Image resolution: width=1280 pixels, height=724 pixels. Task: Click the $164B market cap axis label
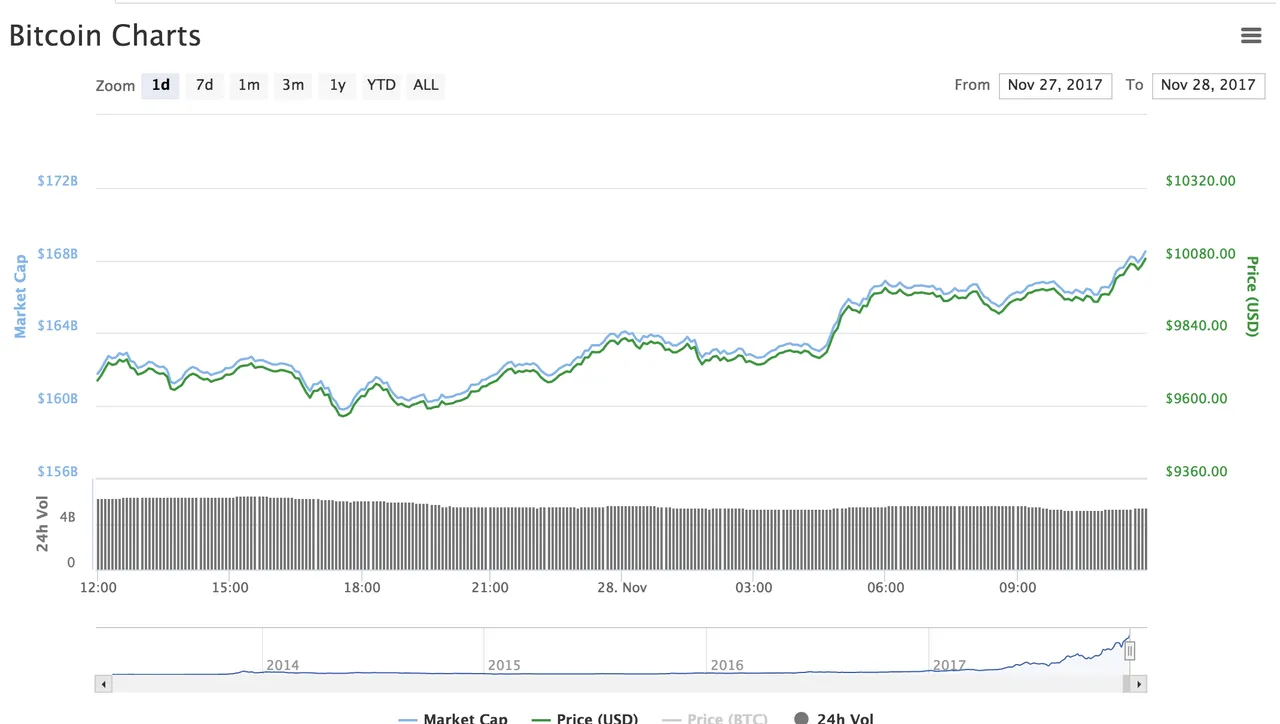[x=58, y=326]
